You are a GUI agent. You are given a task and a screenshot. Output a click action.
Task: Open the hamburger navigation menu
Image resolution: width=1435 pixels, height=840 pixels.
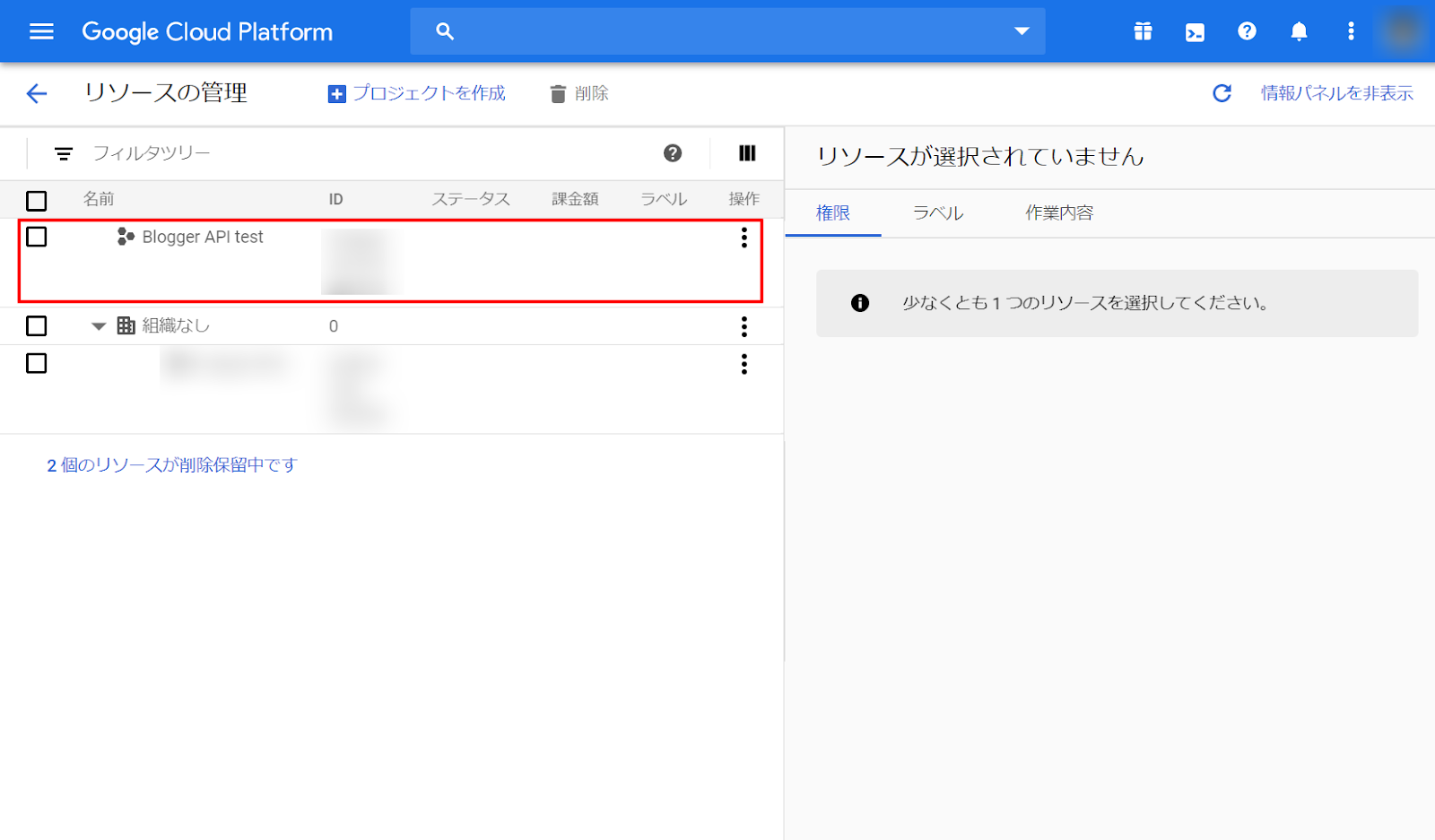pos(41,31)
